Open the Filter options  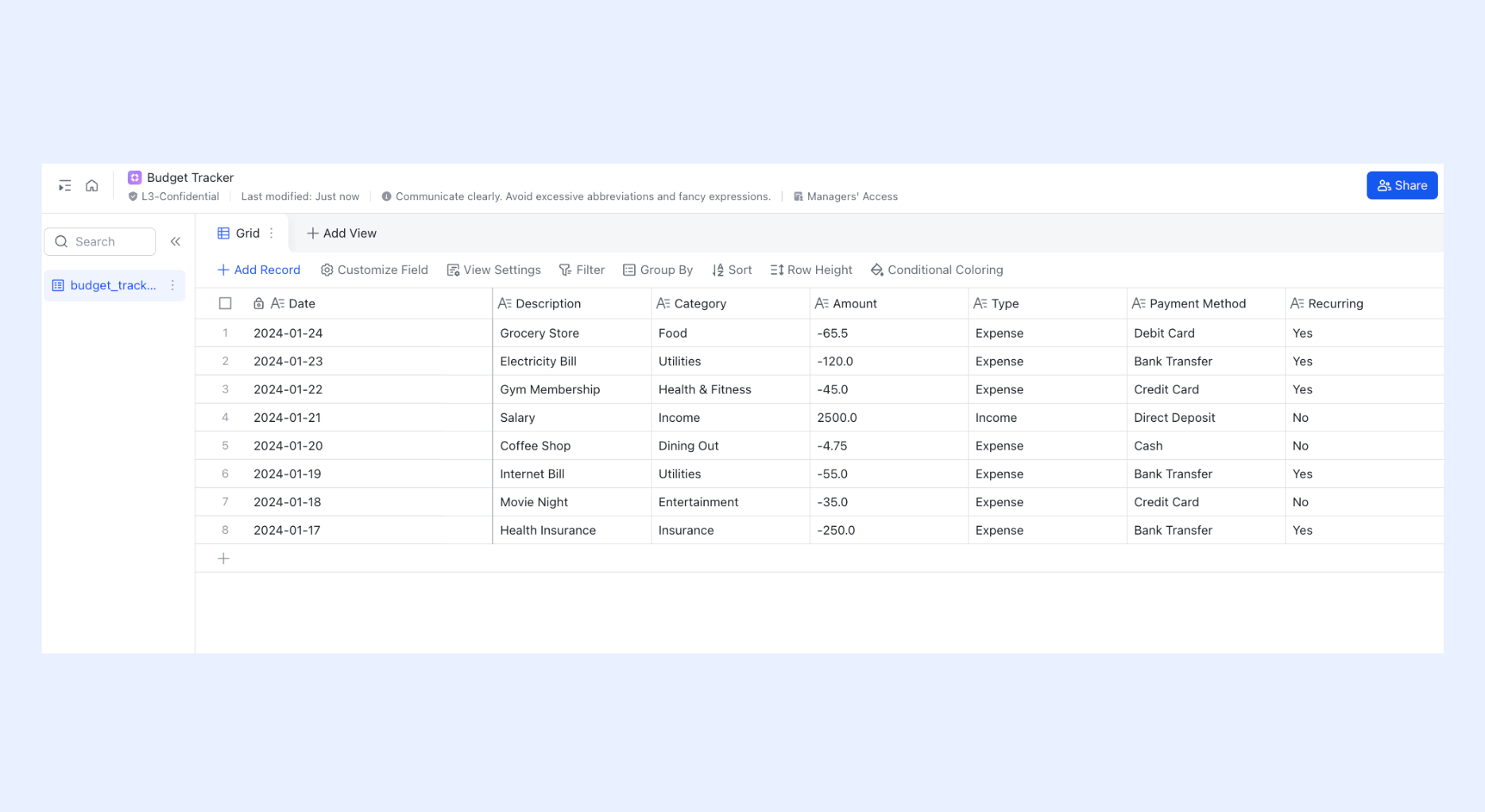click(582, 270)
